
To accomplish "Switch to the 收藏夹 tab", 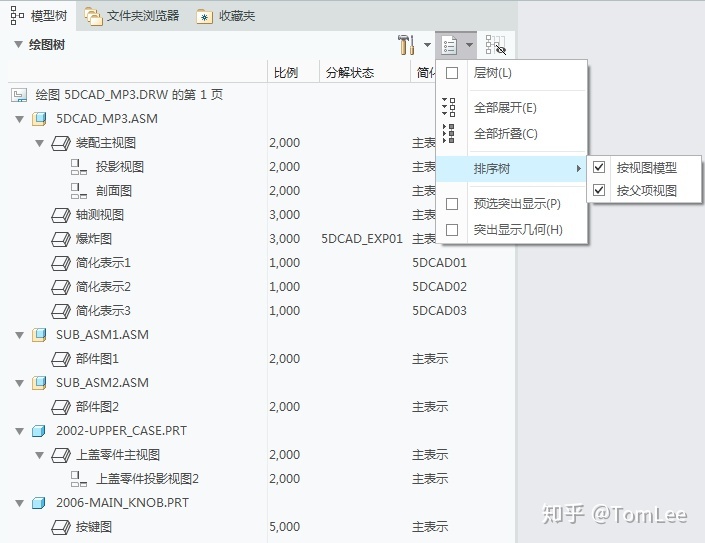I will pyautogui.click(x=226, y=16).
